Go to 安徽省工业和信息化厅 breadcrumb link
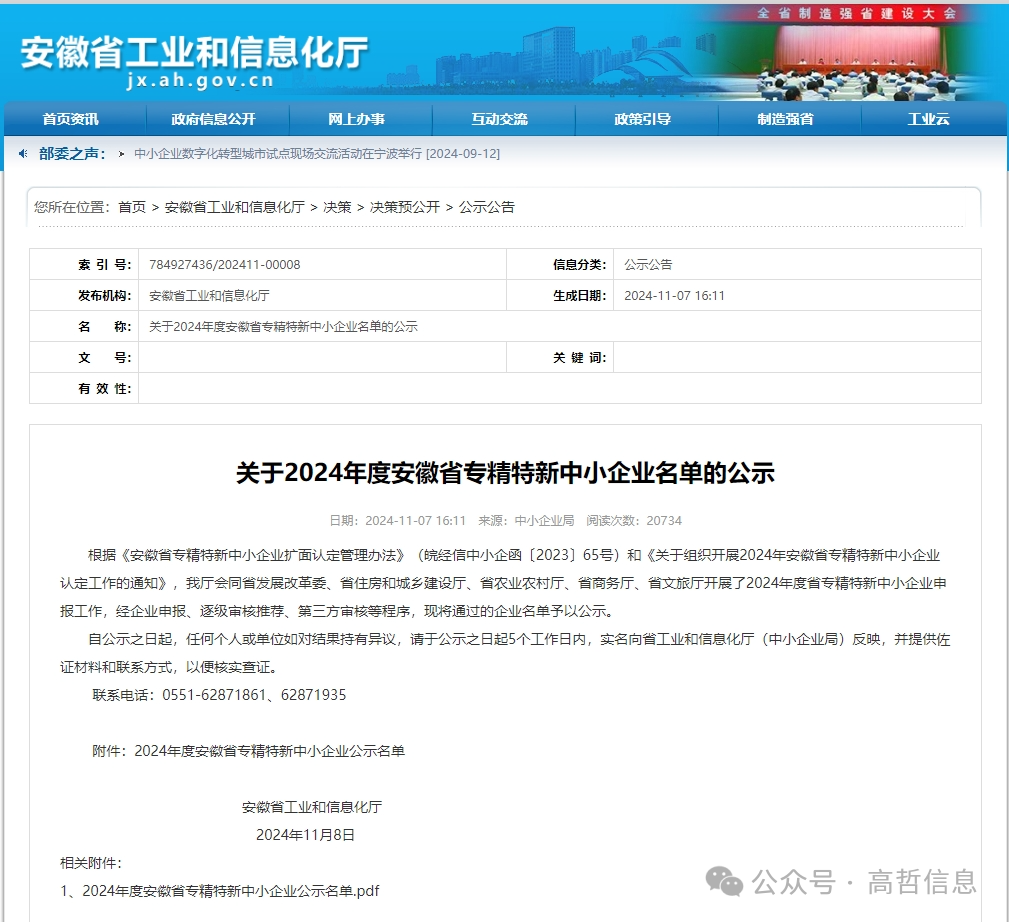The width and height of the screenshot is (1009, 922). 235,207
